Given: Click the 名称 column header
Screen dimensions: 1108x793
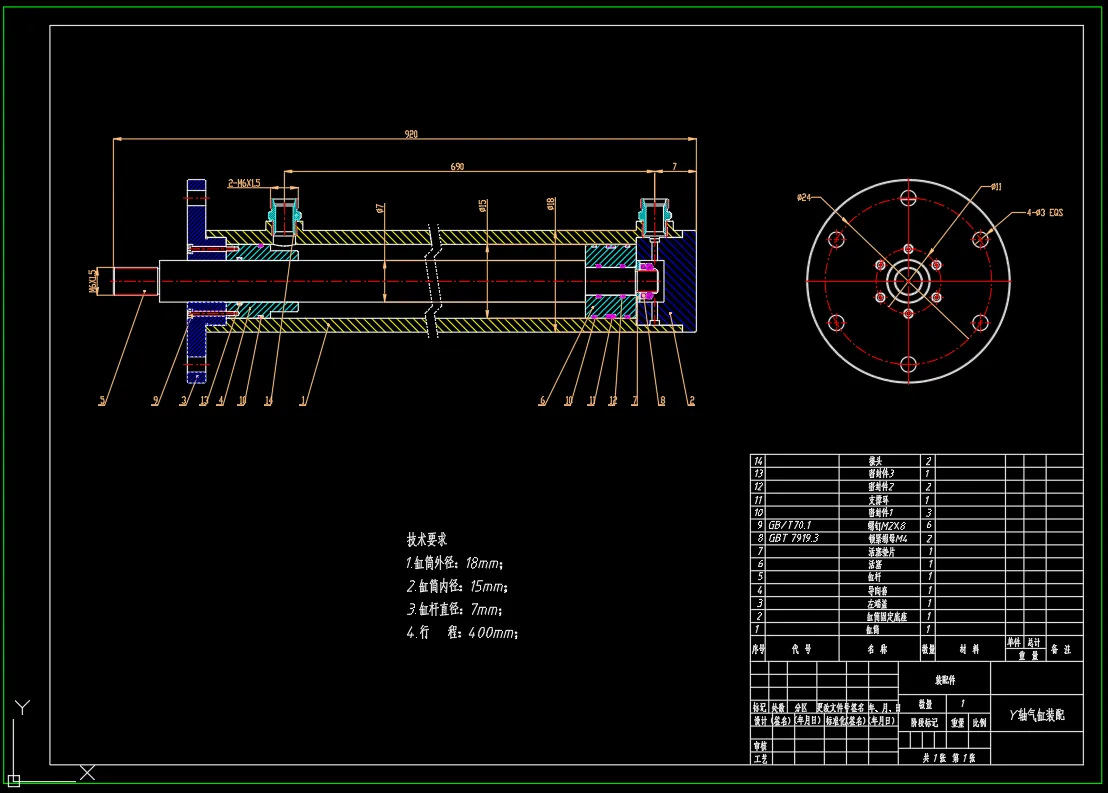Looking at the screenshot, I should pos(878,649).
